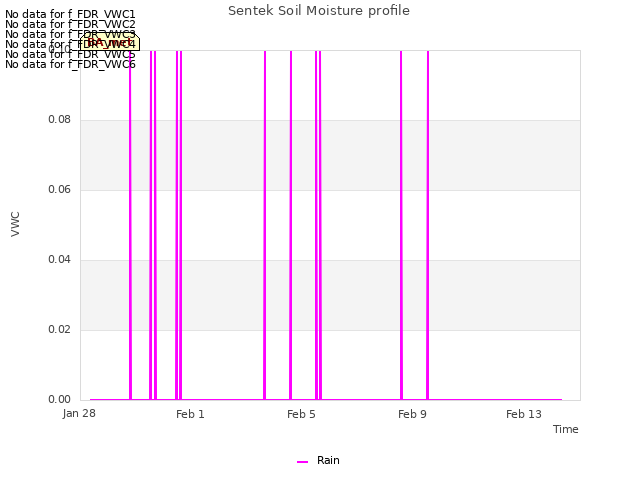Click the BA_met yellow label box

coord(109,42)
